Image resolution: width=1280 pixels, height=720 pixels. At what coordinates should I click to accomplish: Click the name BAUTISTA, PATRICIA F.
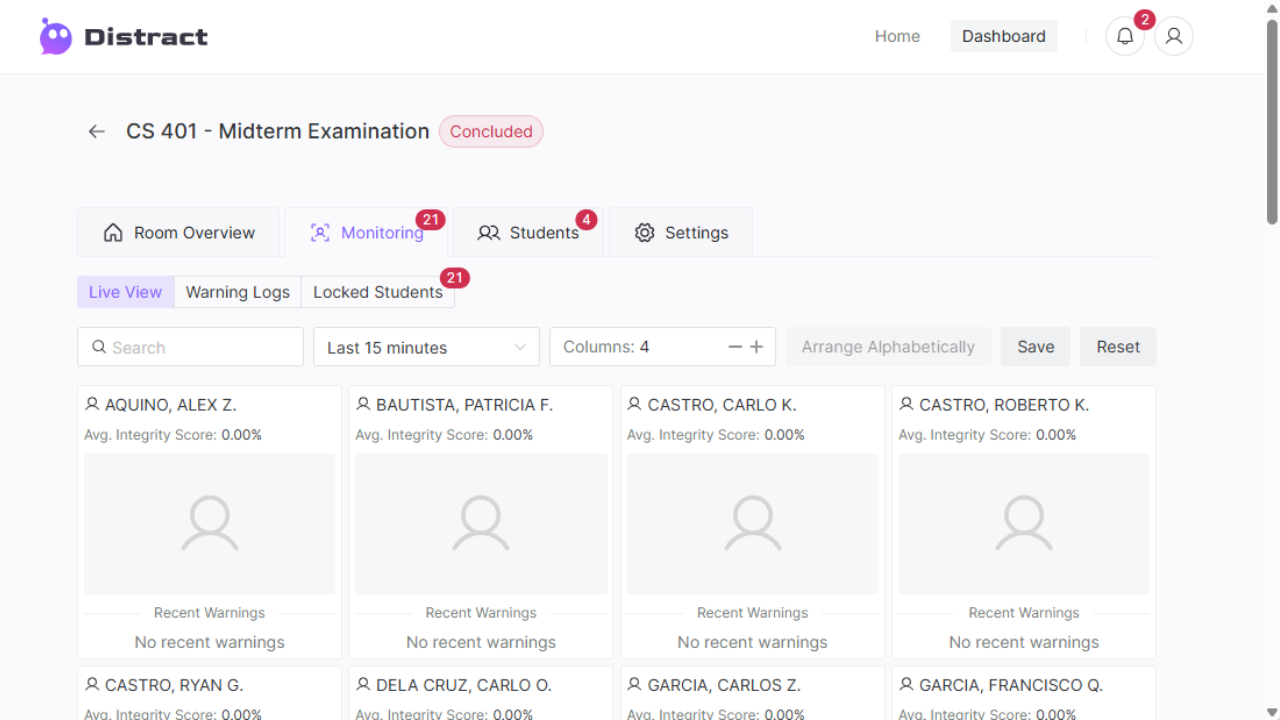point(465,405)
